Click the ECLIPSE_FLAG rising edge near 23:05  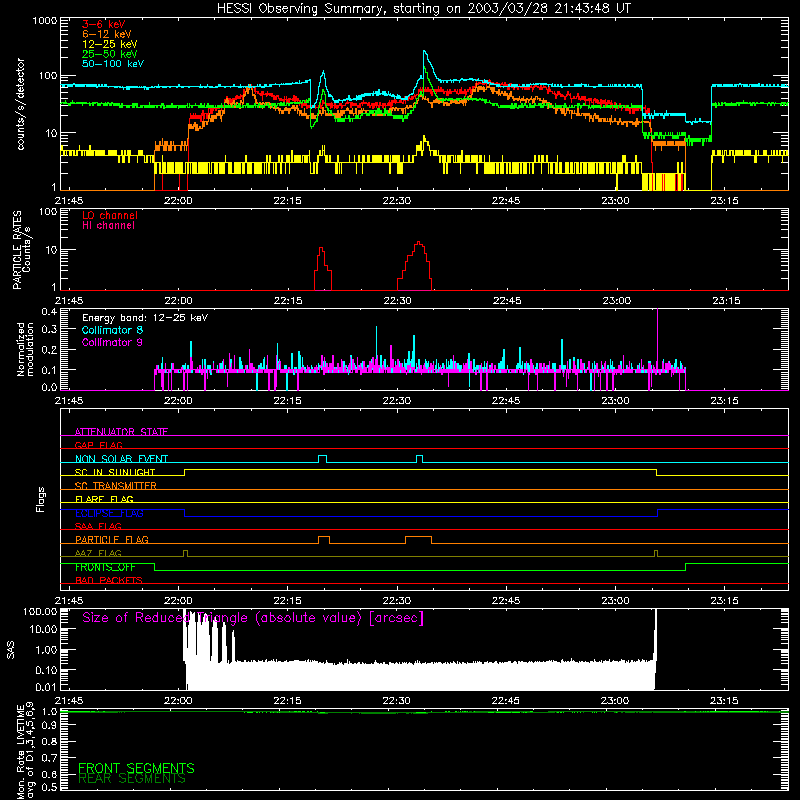coord(658,513)
